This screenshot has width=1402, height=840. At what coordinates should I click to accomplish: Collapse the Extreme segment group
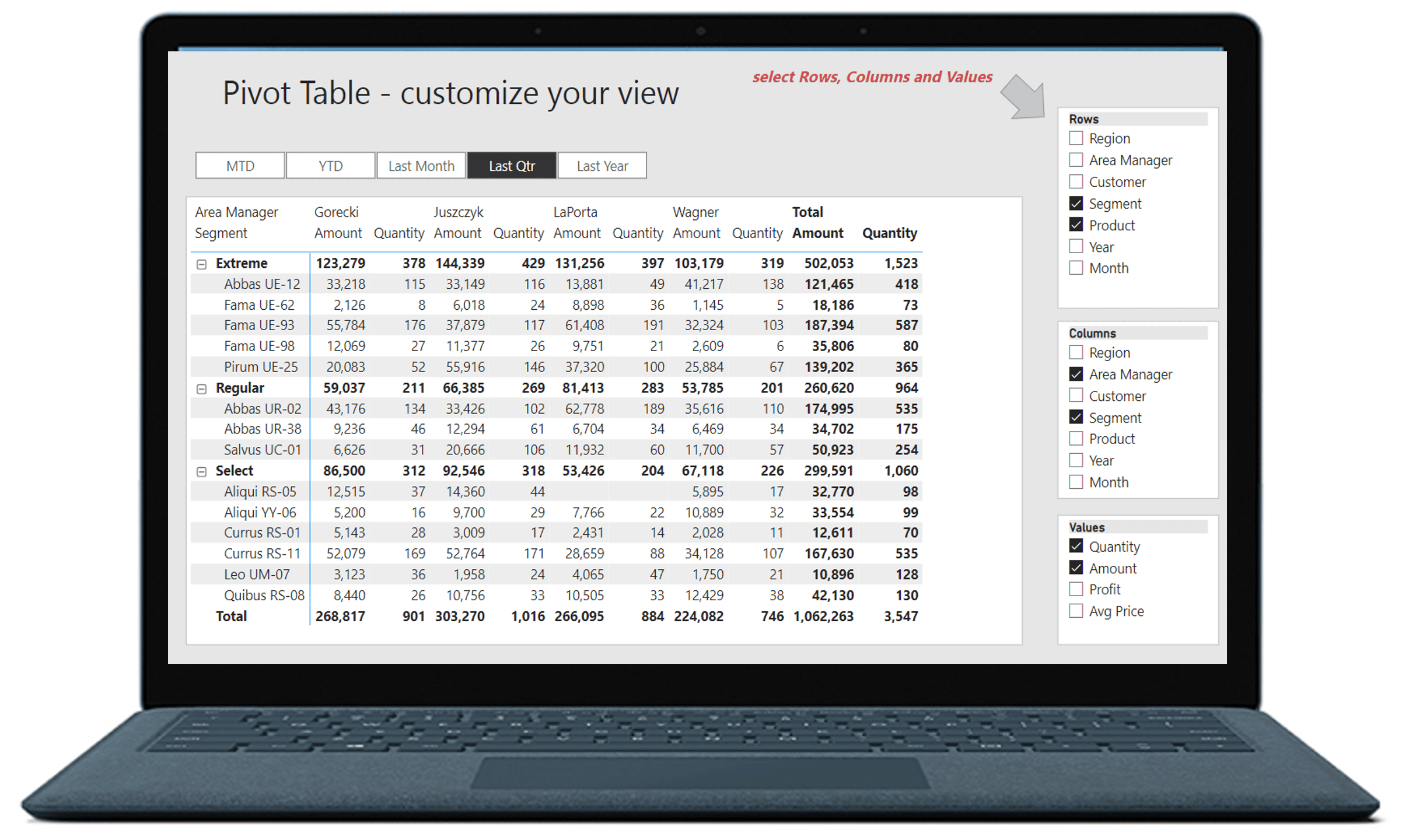201,263
